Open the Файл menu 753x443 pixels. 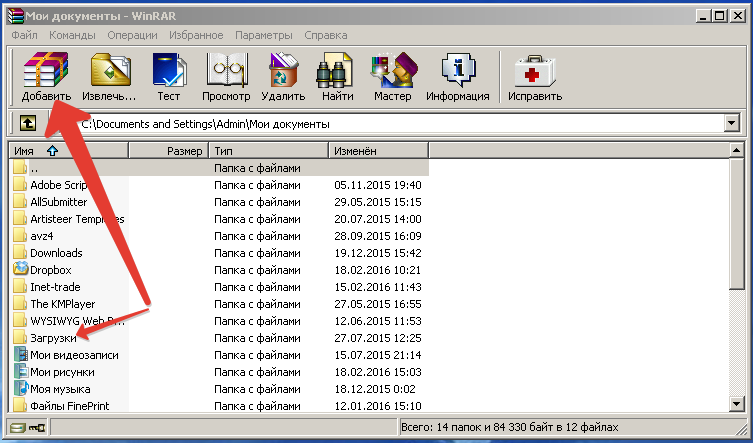pyautogui.click(x=25, y=35)
